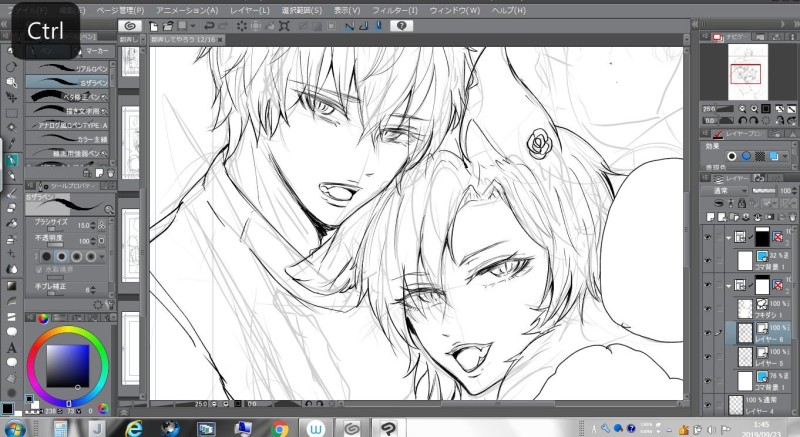The height and width of the screenshot is (437, 800).
Task: Click navigator rotate right icon
Action: pos(754,121)
